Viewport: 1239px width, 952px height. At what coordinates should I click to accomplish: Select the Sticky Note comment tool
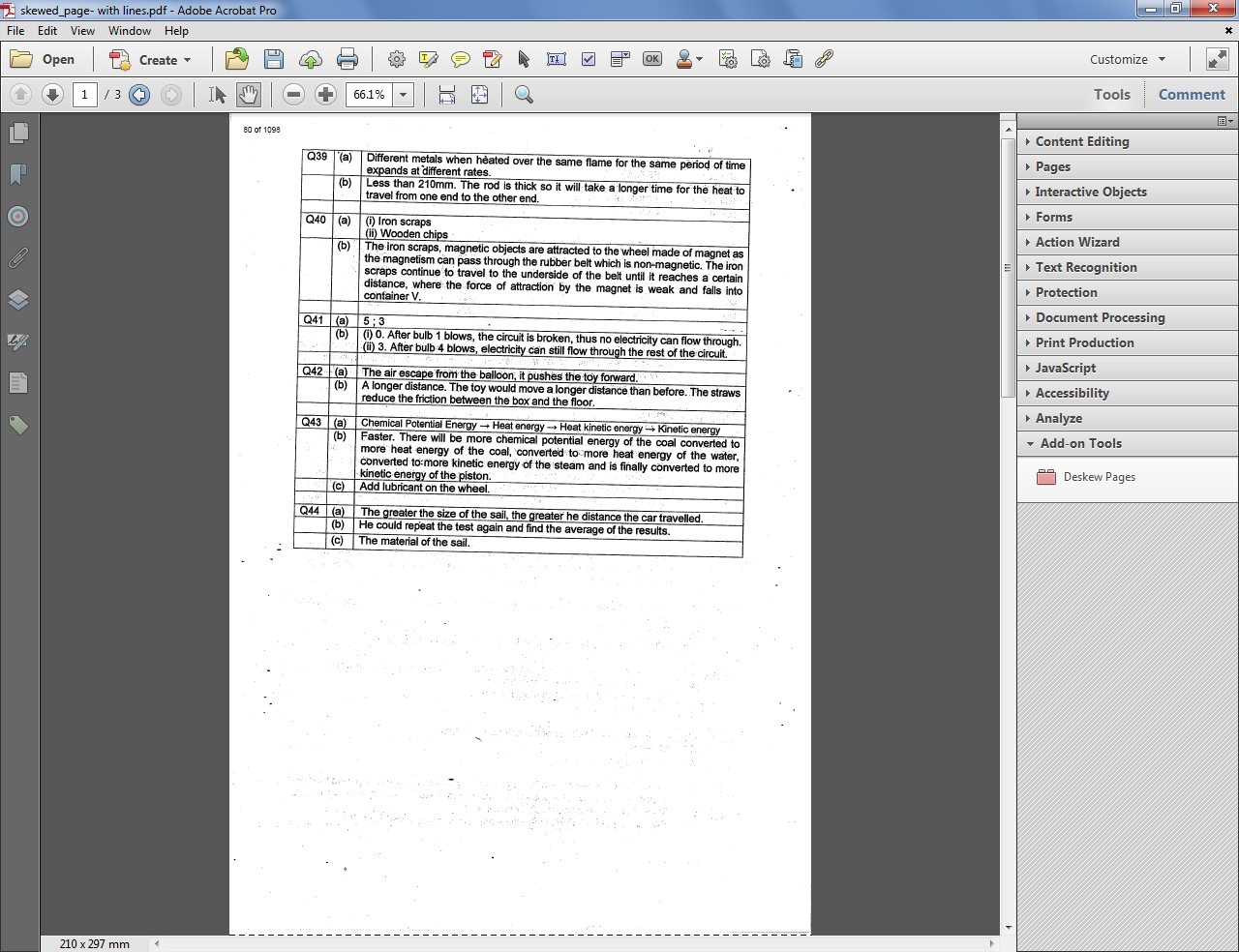pyautogui.click(x=461, y=59)
